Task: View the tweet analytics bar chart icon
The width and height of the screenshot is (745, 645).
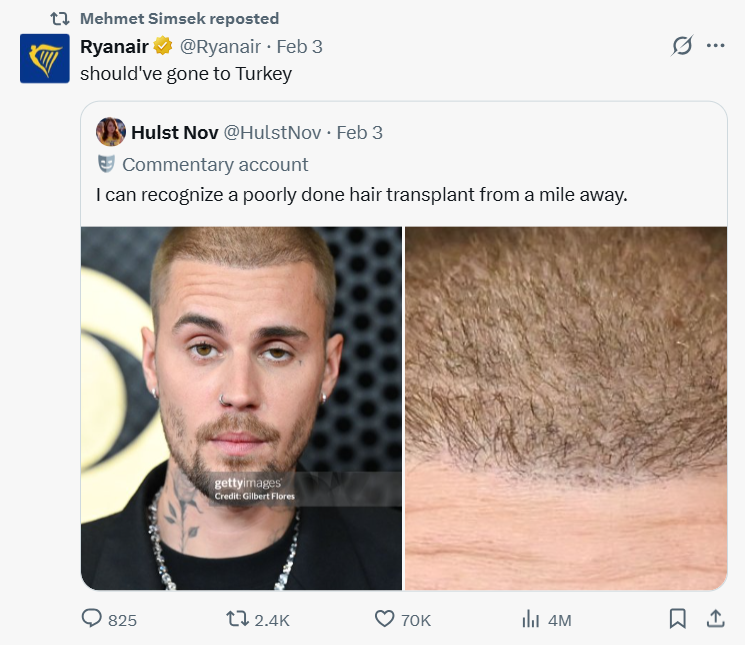Action: click(x=530, y=619)
